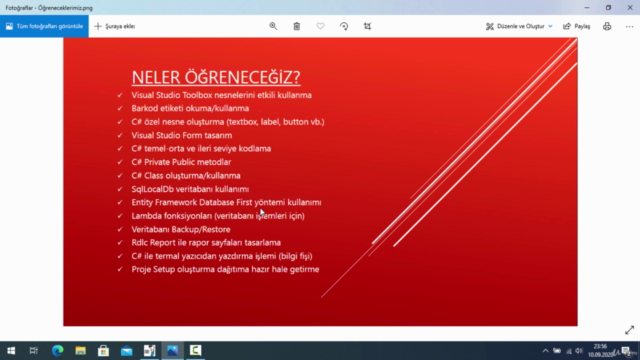Click the Rdlc Report ile rapor sayfaları line
The image size is (640, 360).
pyautogui.click(x=206, y=242)
